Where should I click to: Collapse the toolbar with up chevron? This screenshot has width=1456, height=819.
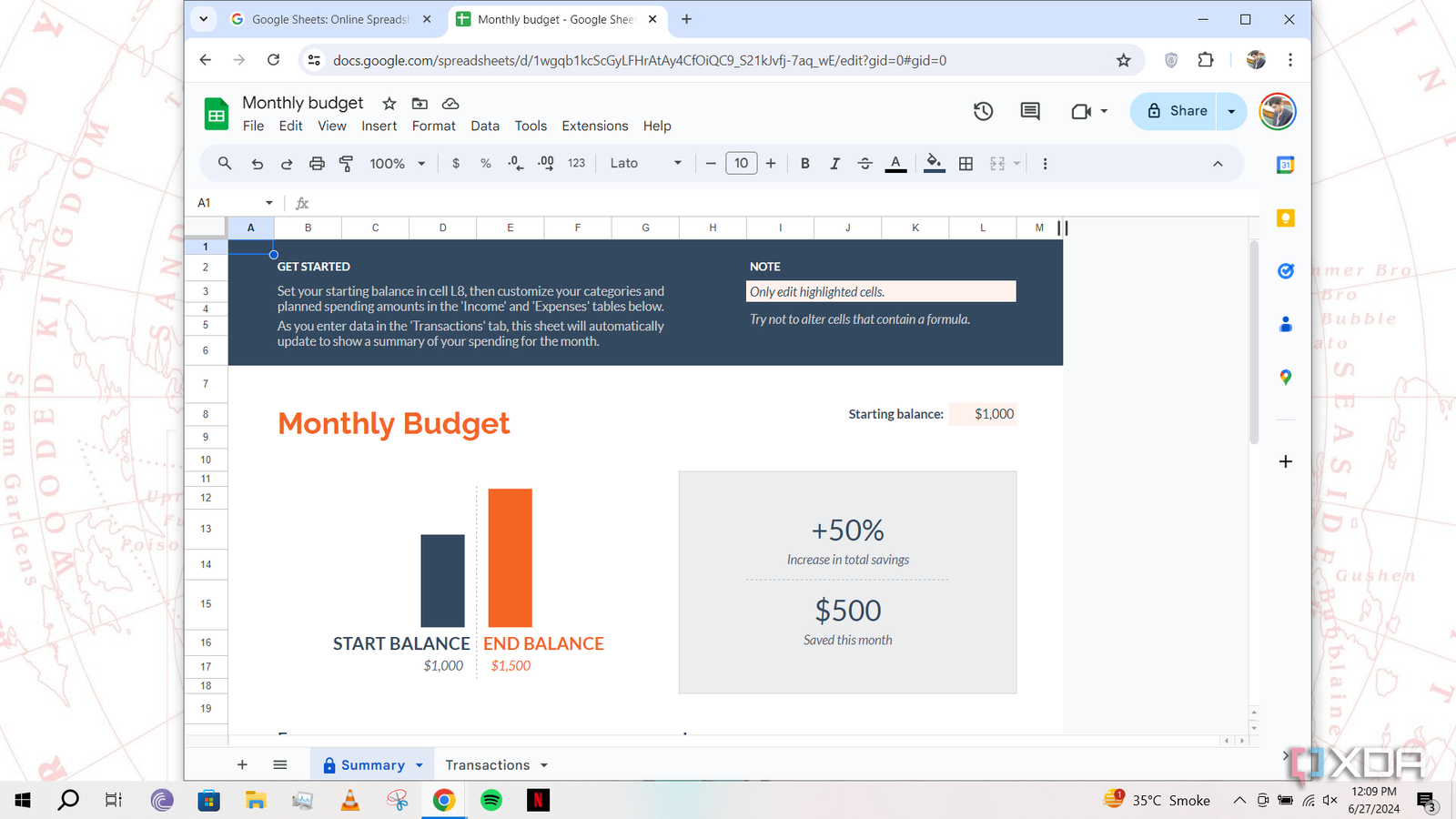point(1218,164)
